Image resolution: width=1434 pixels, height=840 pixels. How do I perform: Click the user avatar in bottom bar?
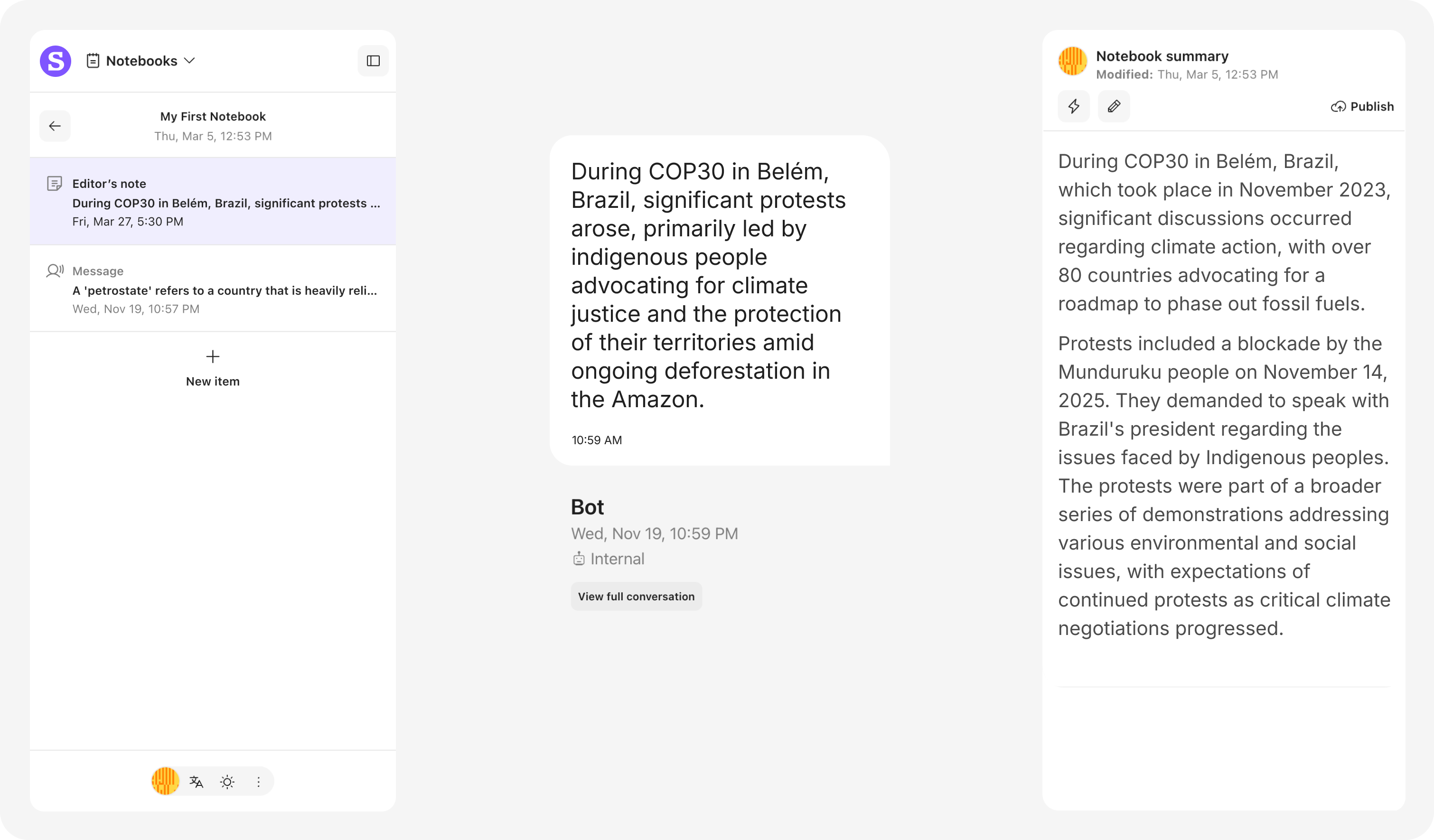(x=165, y=781)
